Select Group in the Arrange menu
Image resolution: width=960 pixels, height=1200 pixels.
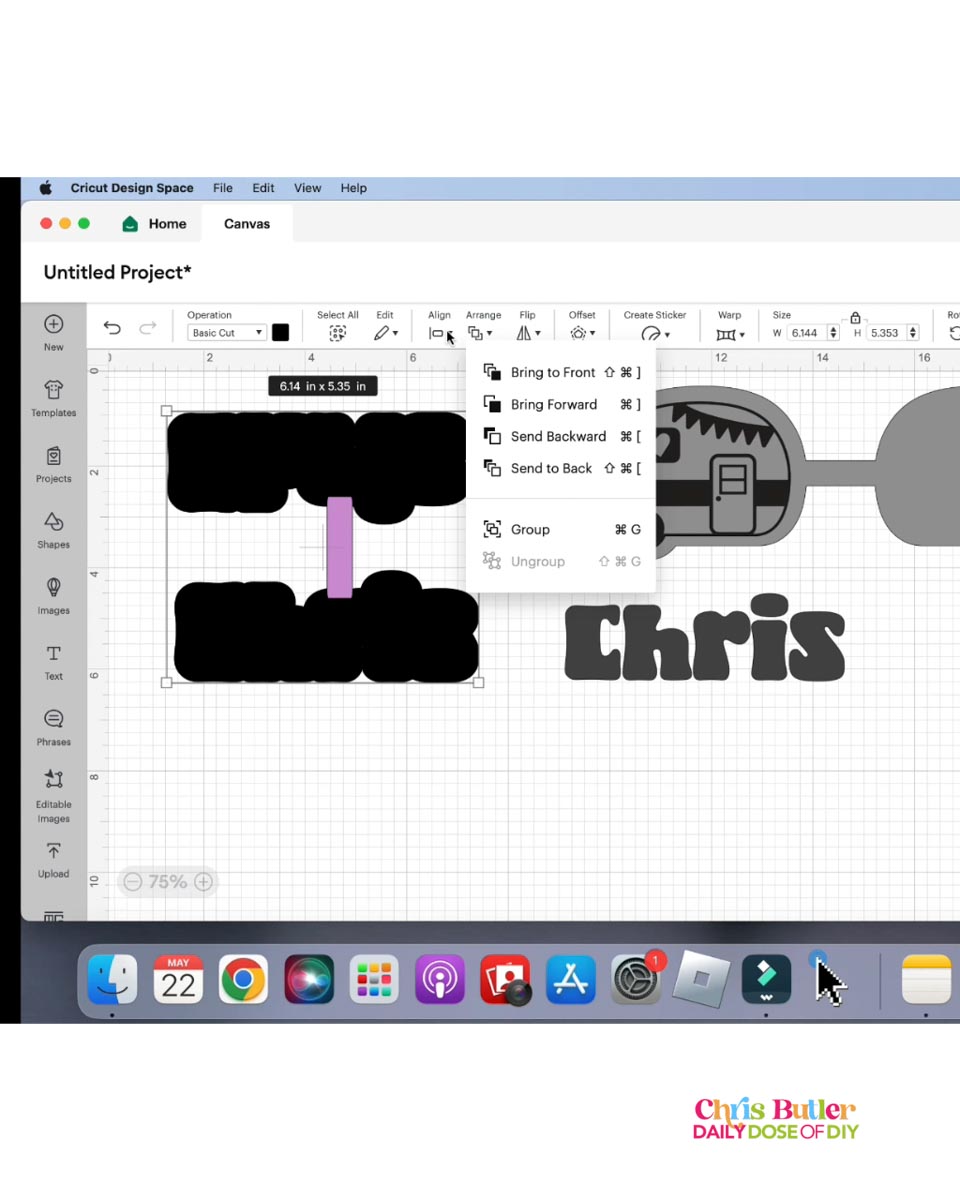(561, 529)
